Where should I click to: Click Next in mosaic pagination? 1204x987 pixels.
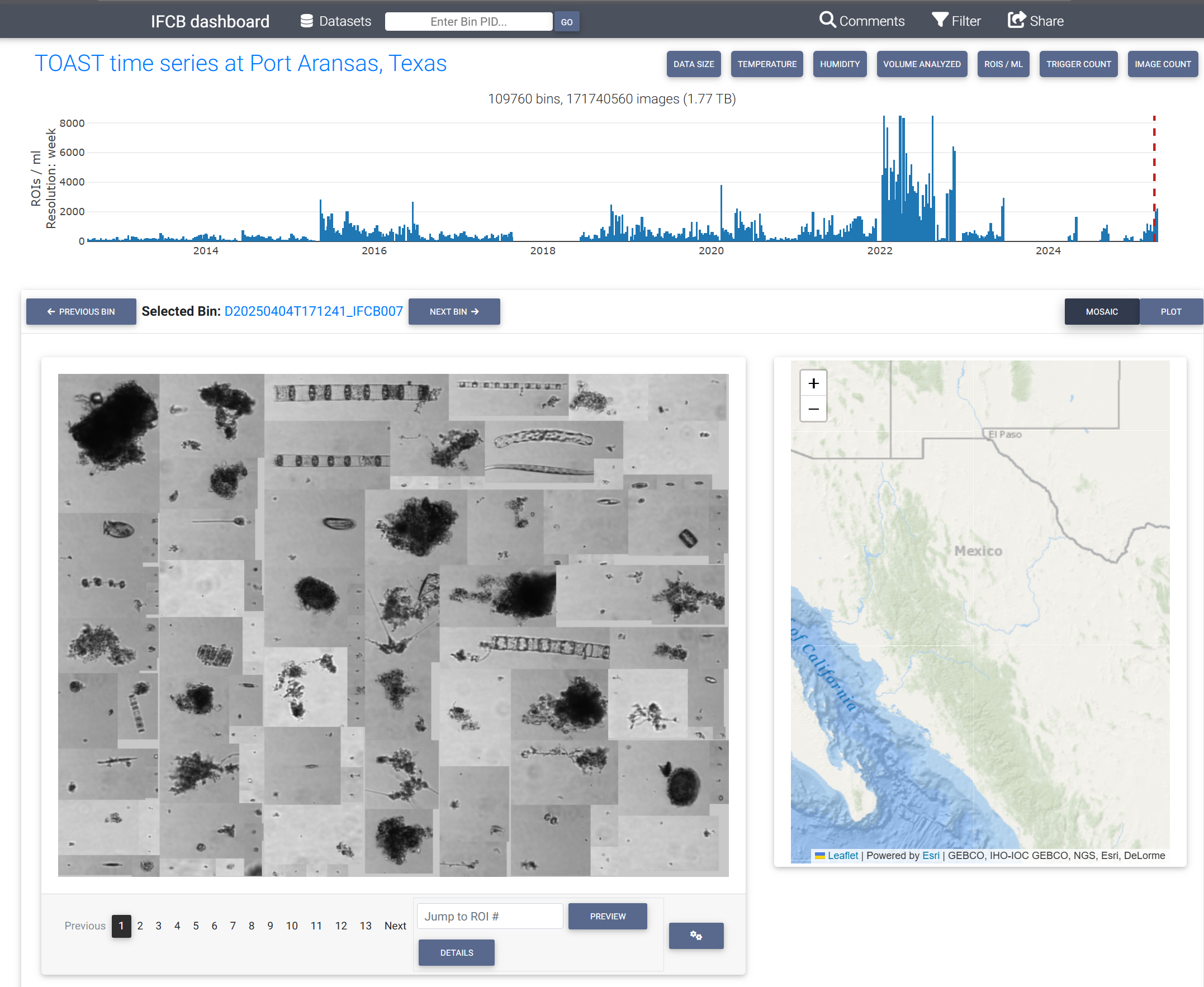coord(395,926)
